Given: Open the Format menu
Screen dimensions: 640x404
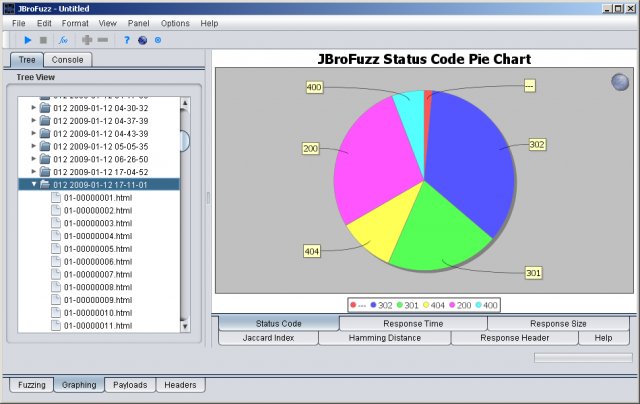Looking at the screenshot, I should coord(75,23).
